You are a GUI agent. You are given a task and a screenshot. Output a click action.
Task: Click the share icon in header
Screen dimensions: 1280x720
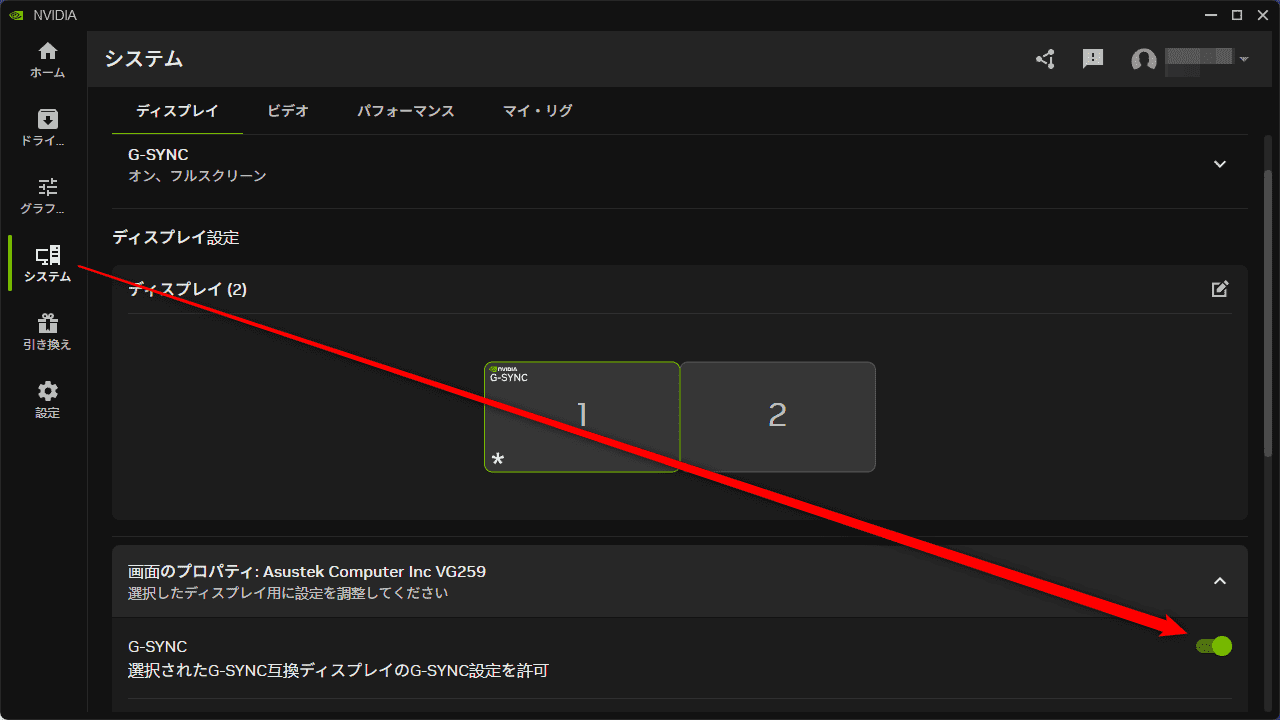point(1046,59)
